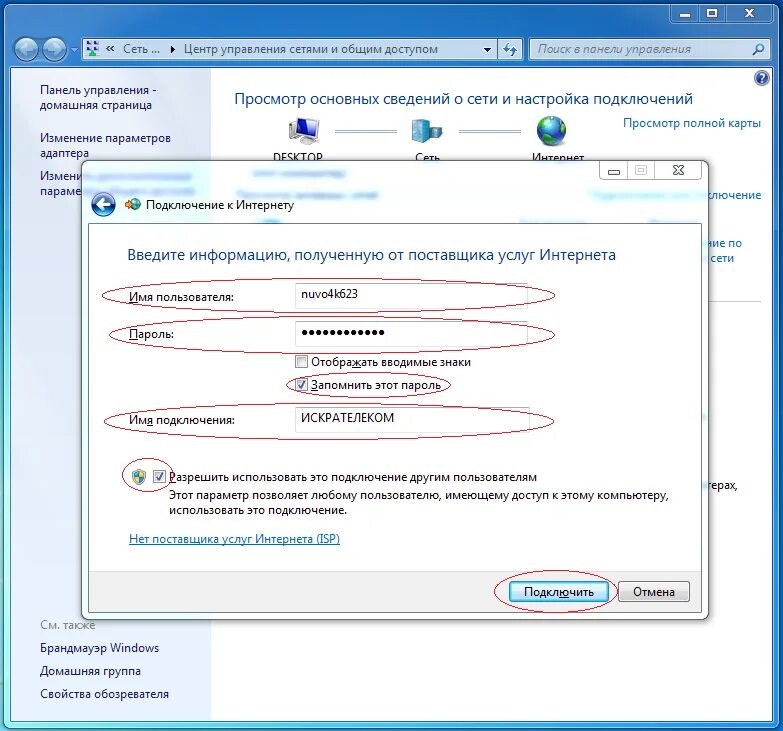Click the Forward button in the Explorer window
The image size is (783, 731).
click(x=54, y=49)
